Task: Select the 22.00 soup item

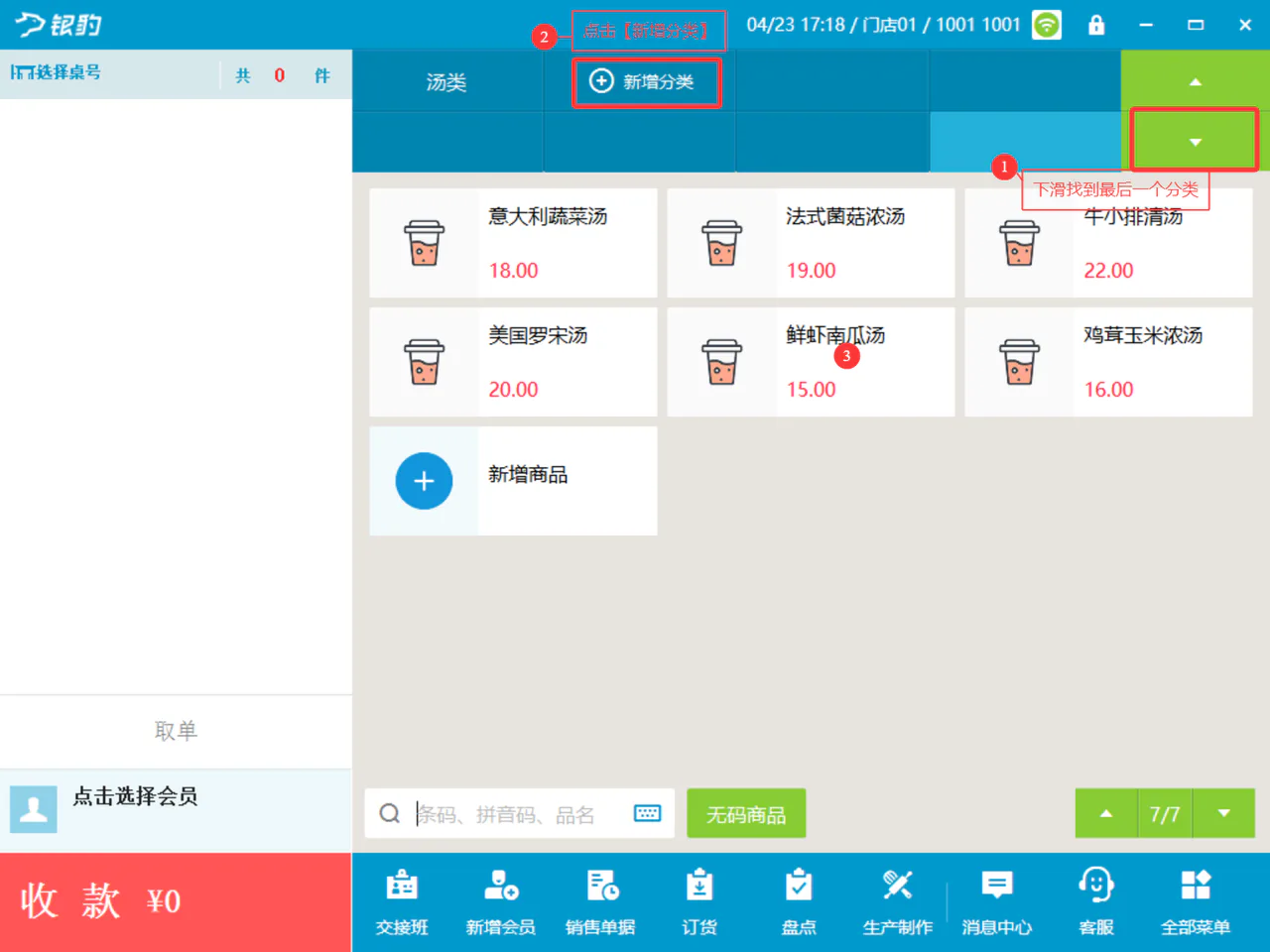Action: pos(1108,243)
